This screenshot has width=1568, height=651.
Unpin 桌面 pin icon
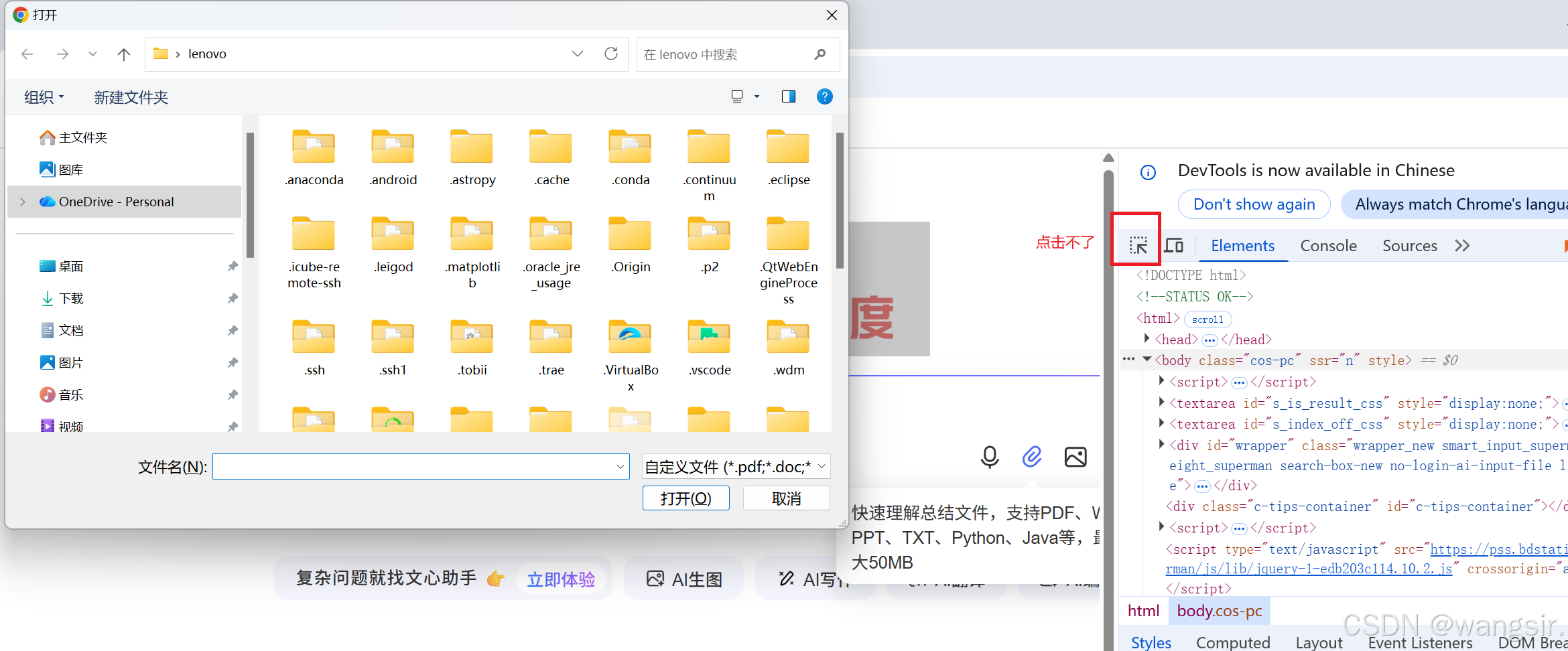[233, 266]
